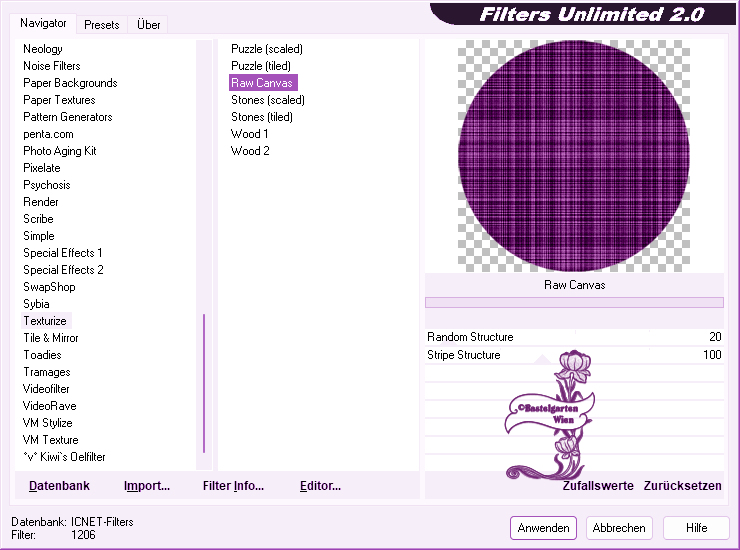The image size is (740, 550).
Task: Select Simple category
Action: pyautogui.click(x=39, y=236)
